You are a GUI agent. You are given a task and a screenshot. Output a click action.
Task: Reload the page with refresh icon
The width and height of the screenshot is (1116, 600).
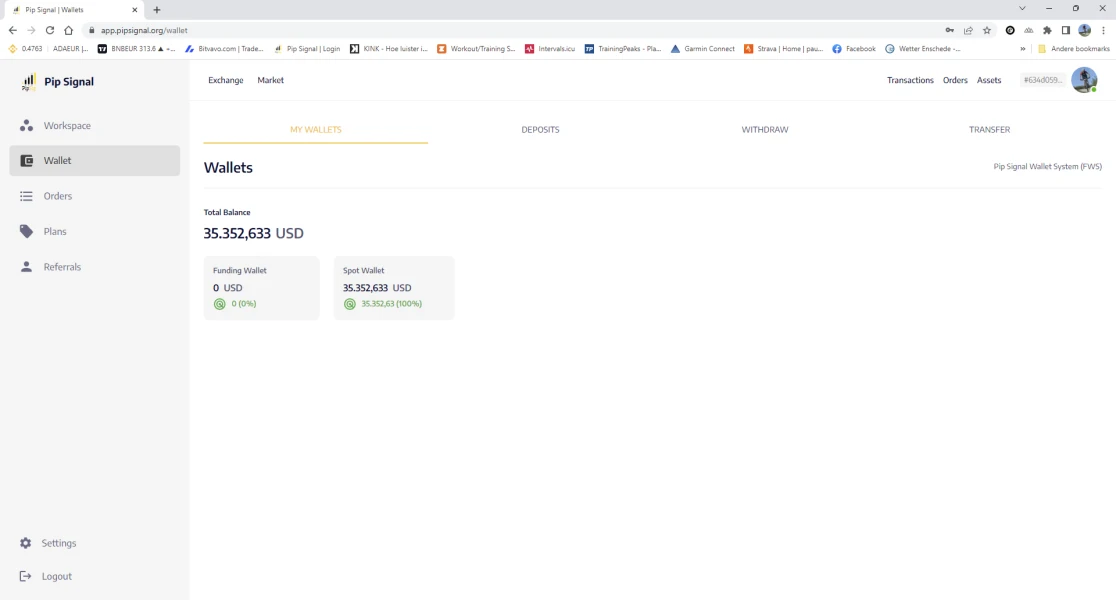coord(50,30)
